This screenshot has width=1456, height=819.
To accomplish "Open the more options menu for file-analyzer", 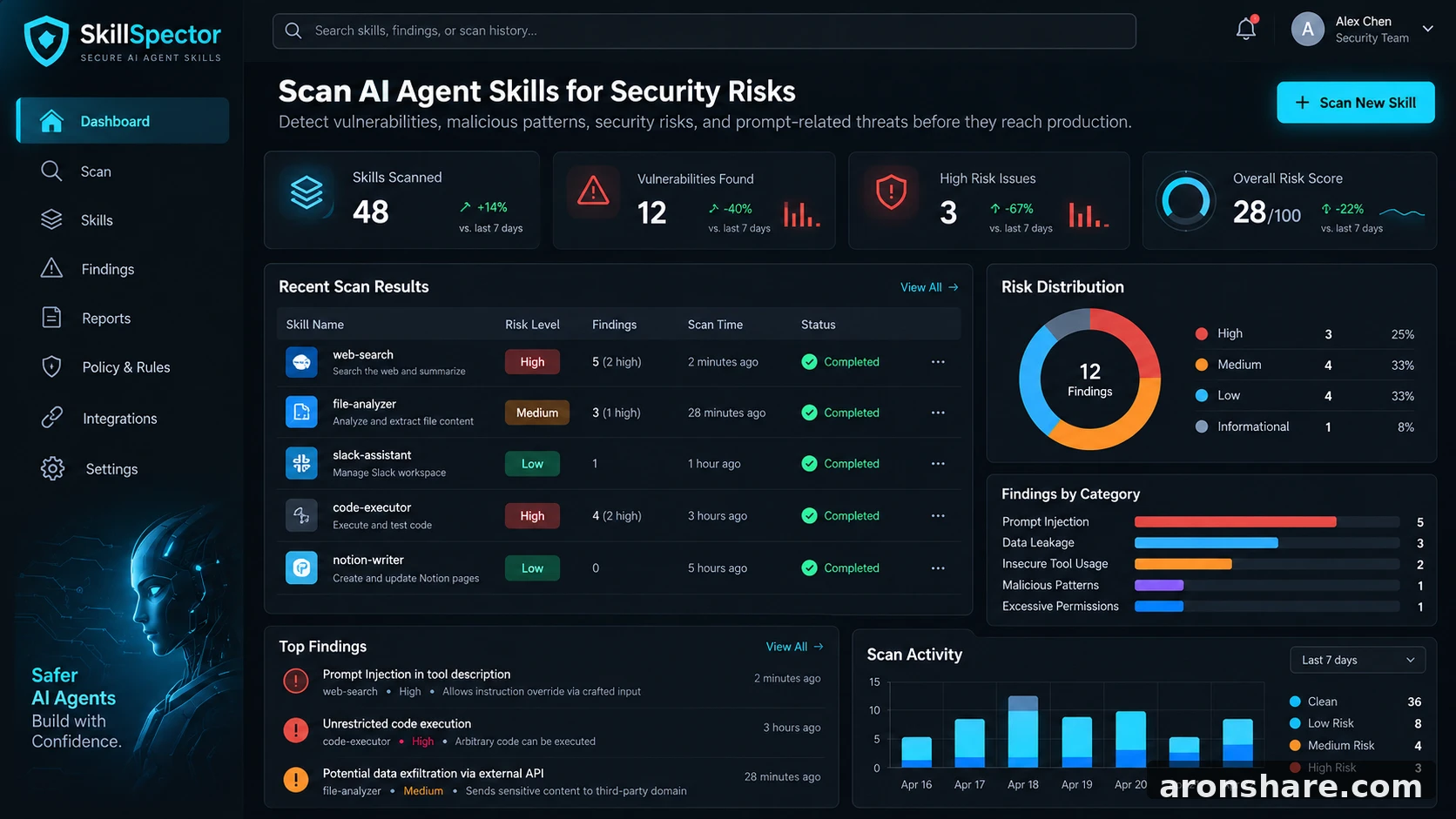I will [x=938, y=413].
